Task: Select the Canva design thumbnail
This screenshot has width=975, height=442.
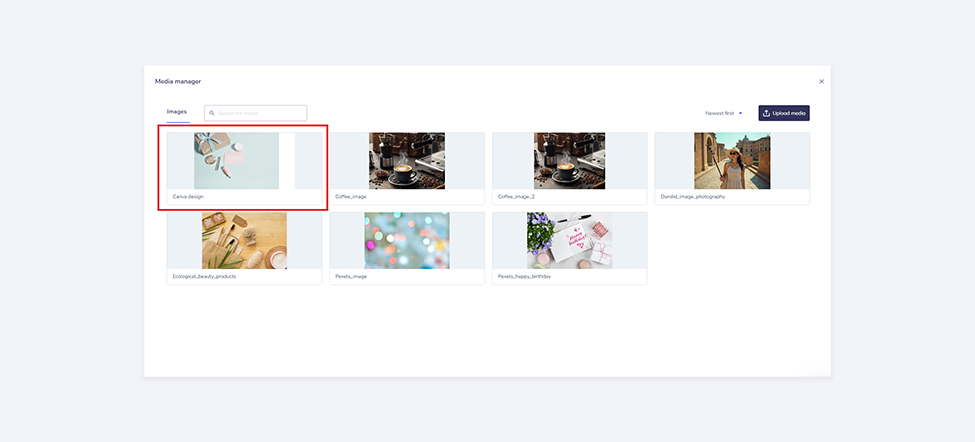Action: click(x=244, y=160)
